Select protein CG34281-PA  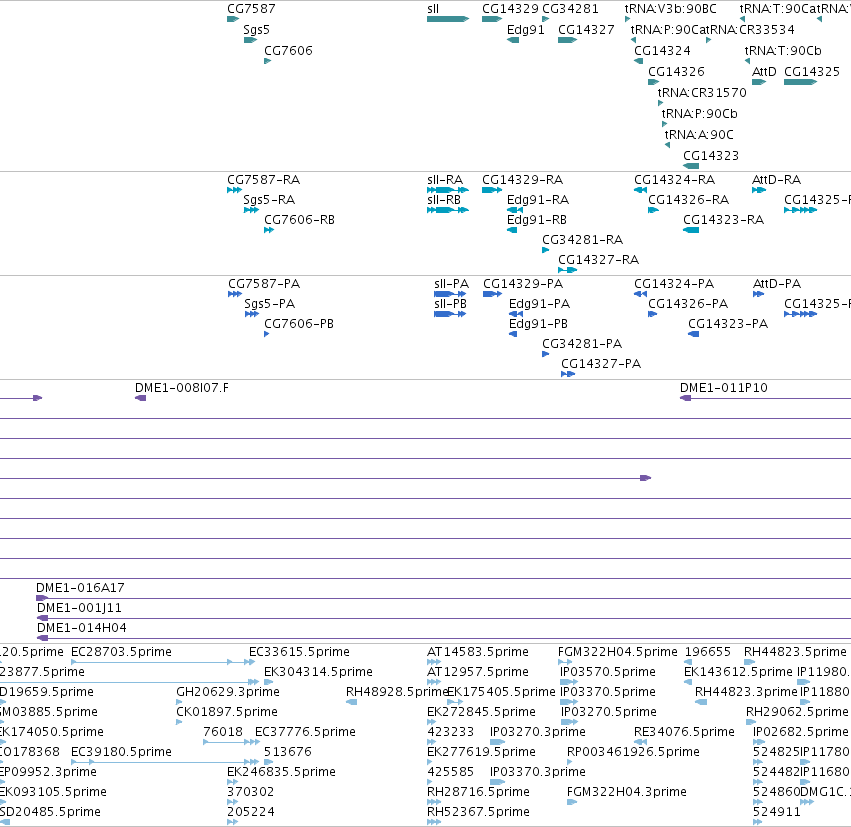[582, 344]
